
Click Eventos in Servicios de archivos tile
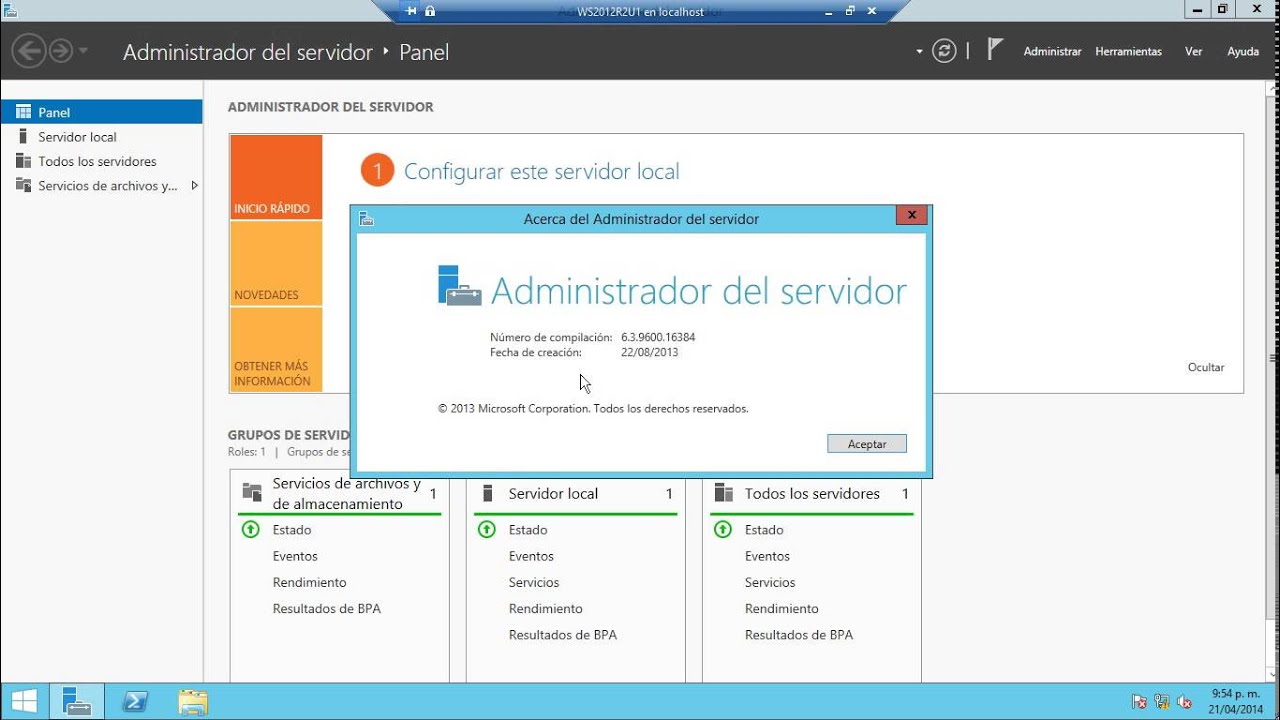(x=295, y=556)
